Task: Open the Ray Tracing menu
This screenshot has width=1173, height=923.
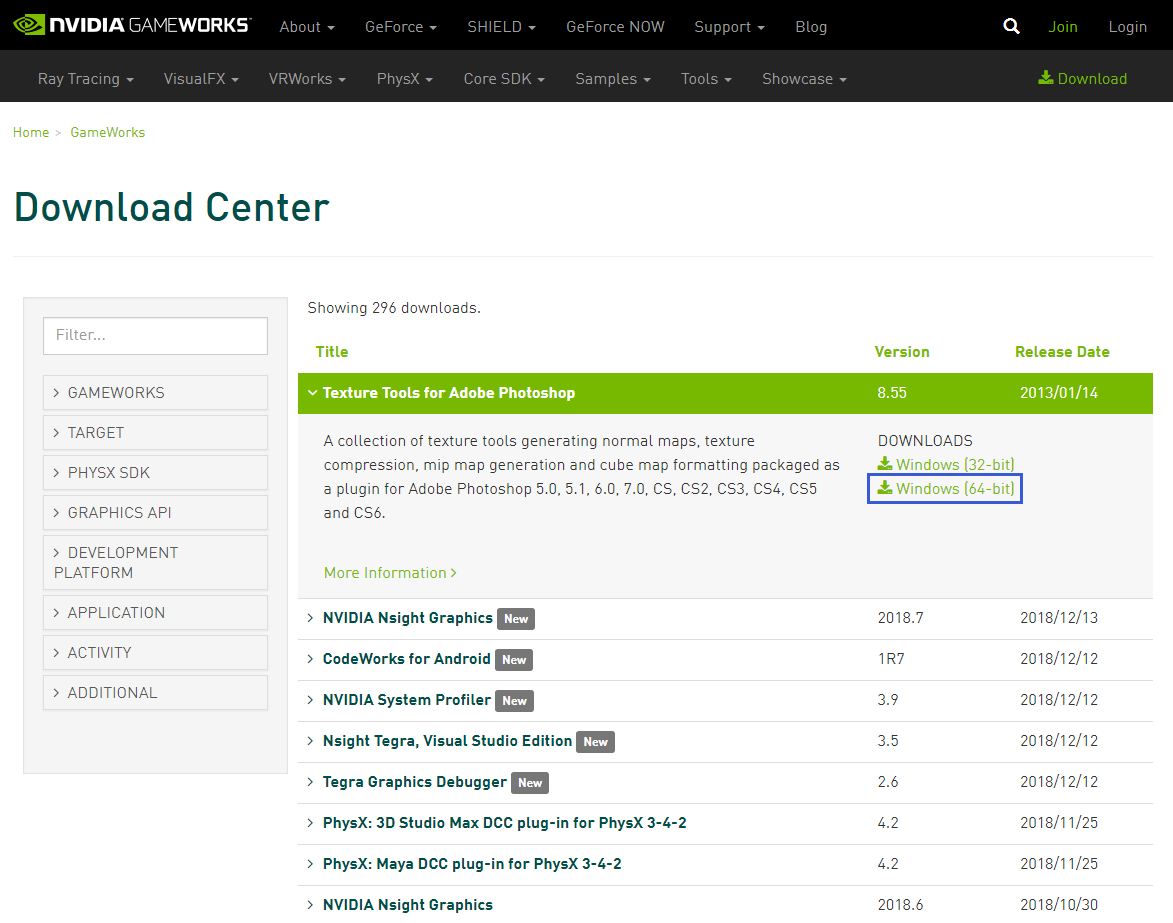Action: 85,79
